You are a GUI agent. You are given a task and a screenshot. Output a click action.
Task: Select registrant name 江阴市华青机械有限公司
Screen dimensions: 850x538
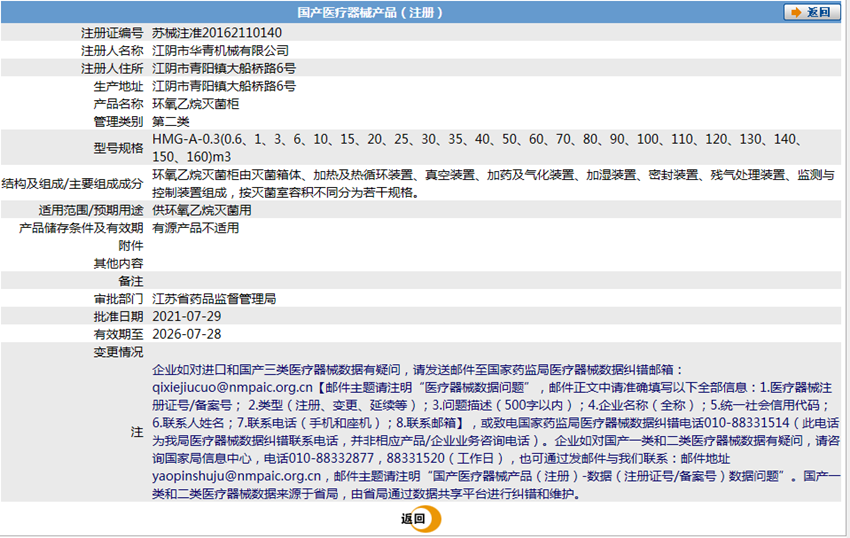[220, 50]
